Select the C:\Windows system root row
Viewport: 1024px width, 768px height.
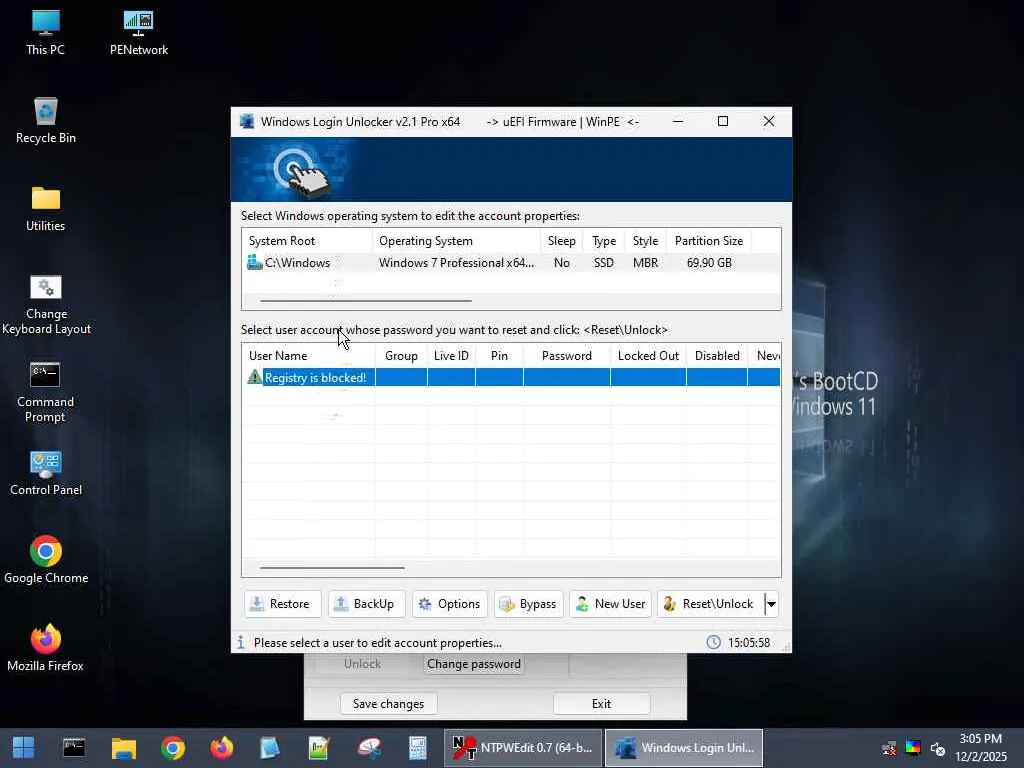pos(511,263)
